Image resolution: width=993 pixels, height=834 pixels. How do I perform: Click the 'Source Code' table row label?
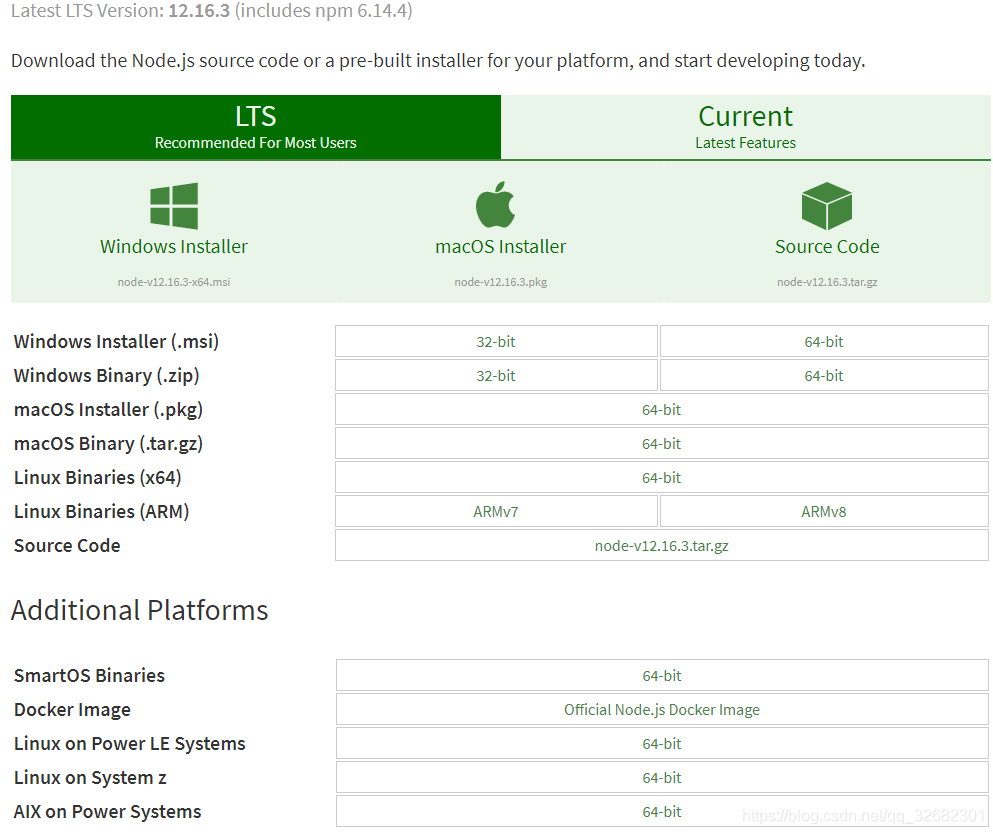[67, 546]
